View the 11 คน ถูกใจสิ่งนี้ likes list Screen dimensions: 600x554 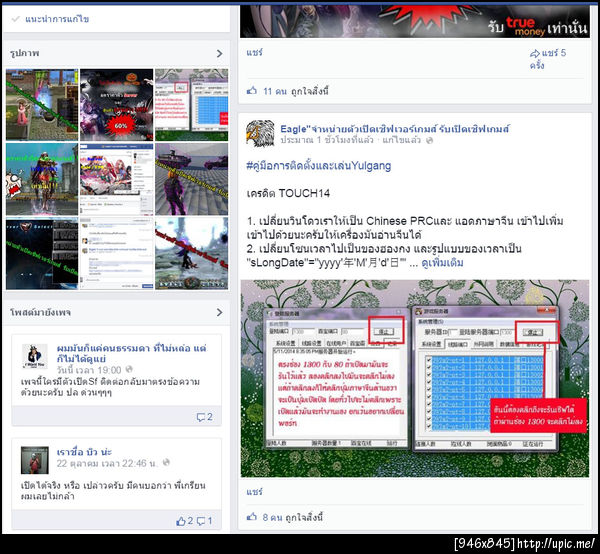coord(296,91)
